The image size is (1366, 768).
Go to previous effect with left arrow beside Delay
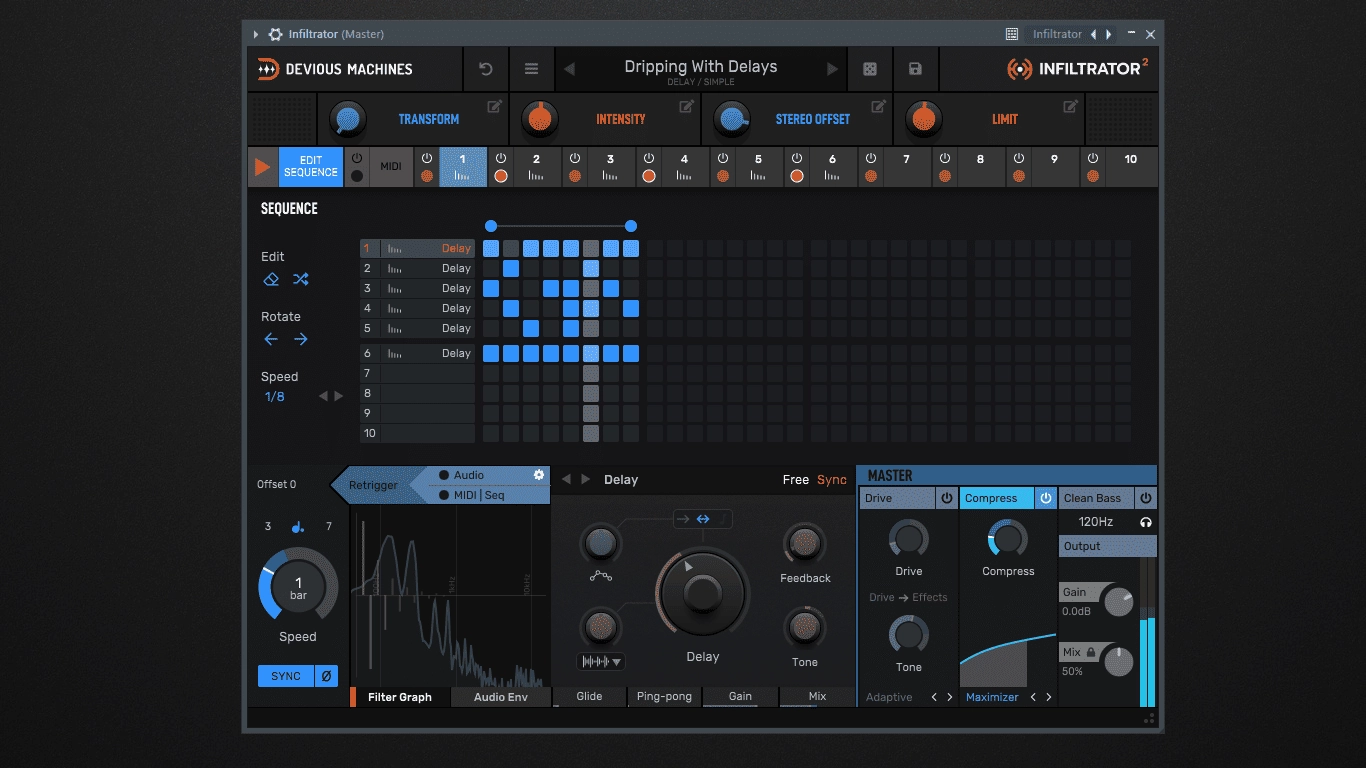[566, 479]
